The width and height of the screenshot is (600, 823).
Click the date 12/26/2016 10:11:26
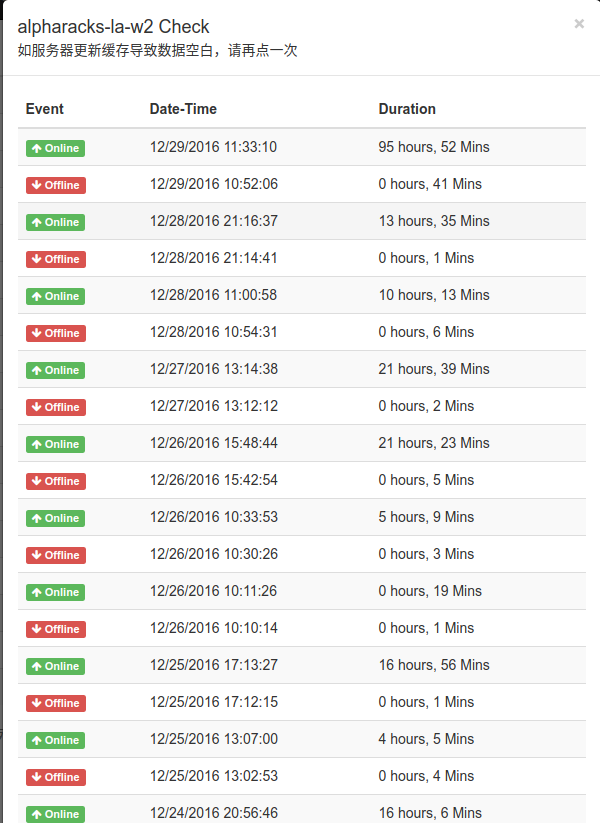(x=214, y=591)
